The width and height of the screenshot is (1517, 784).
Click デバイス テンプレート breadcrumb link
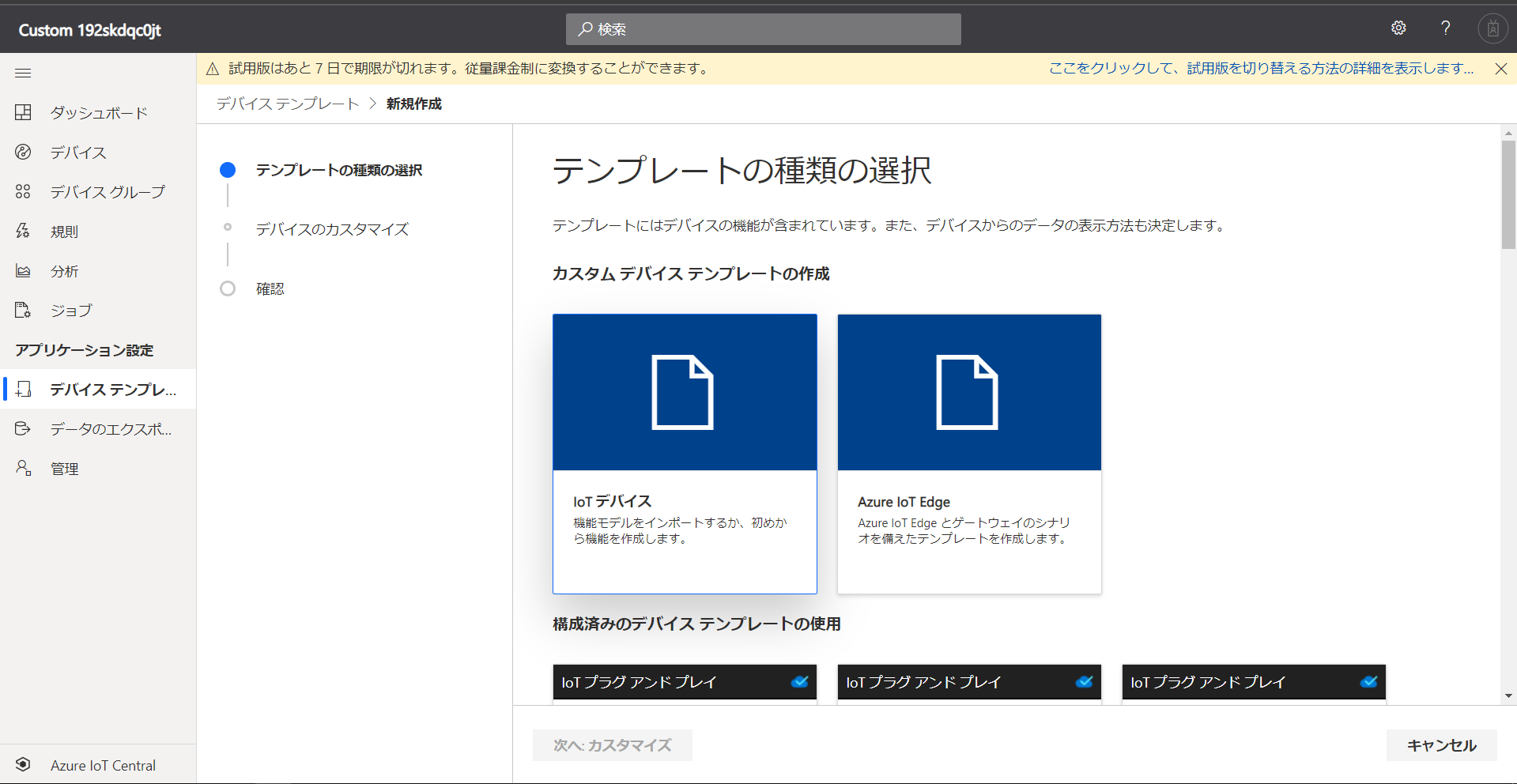tap(288, 104)
